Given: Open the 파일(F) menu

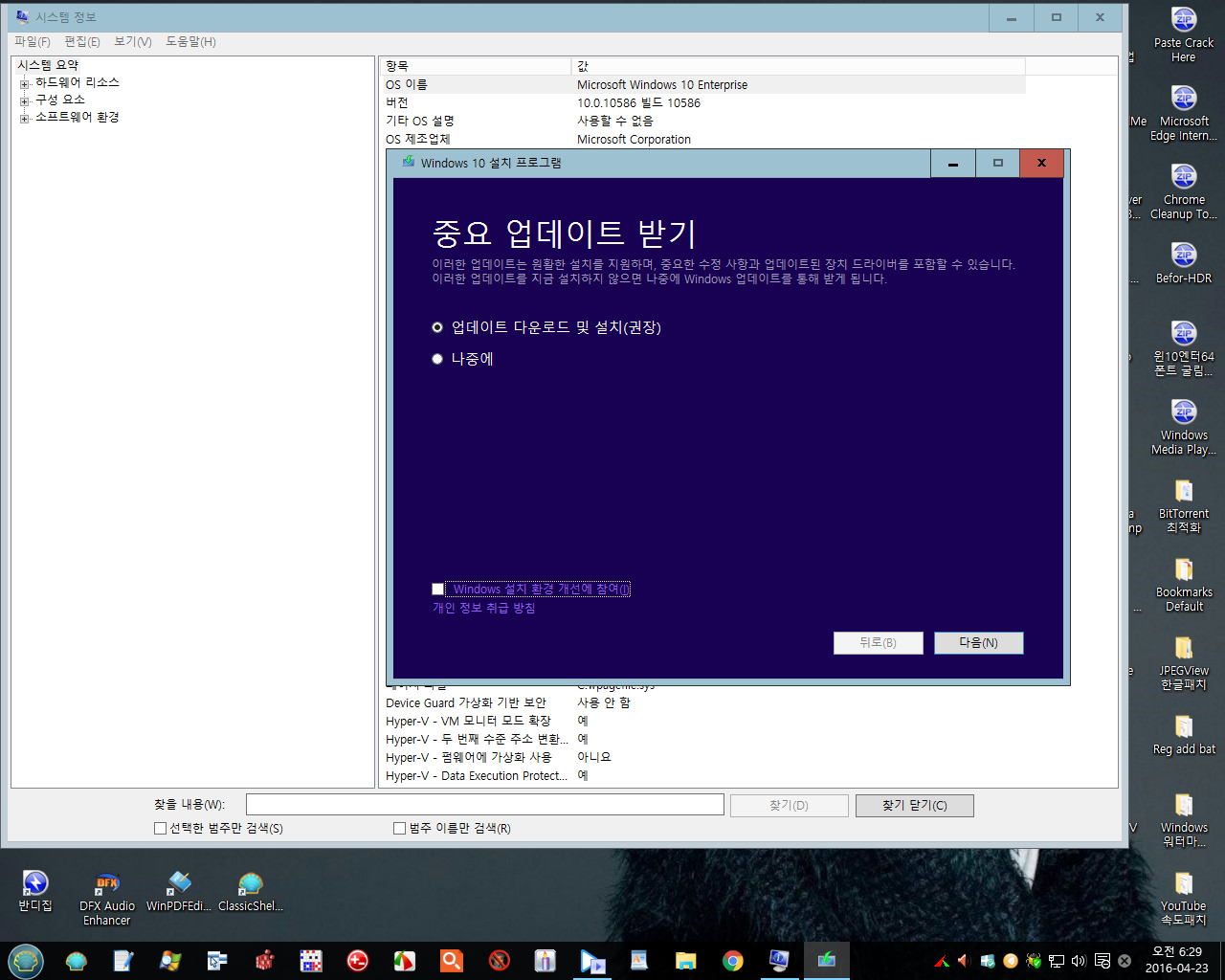Looking at the screenshot, I should (32, 42).
